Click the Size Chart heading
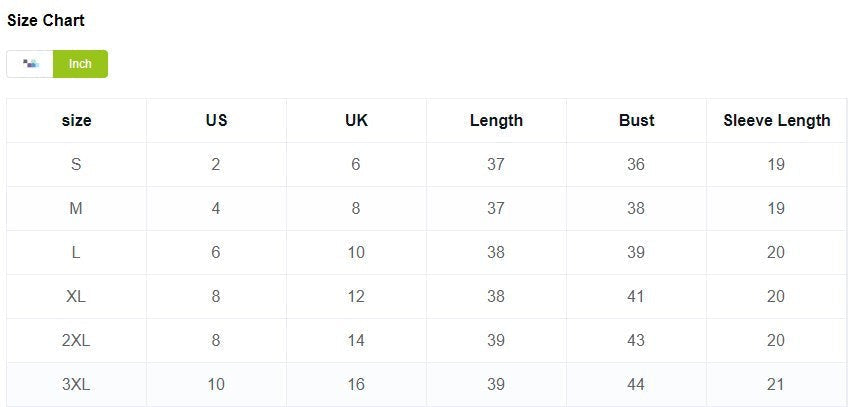Image resolution: width=854 pixels, height=407 pixels. coord(46,20)
